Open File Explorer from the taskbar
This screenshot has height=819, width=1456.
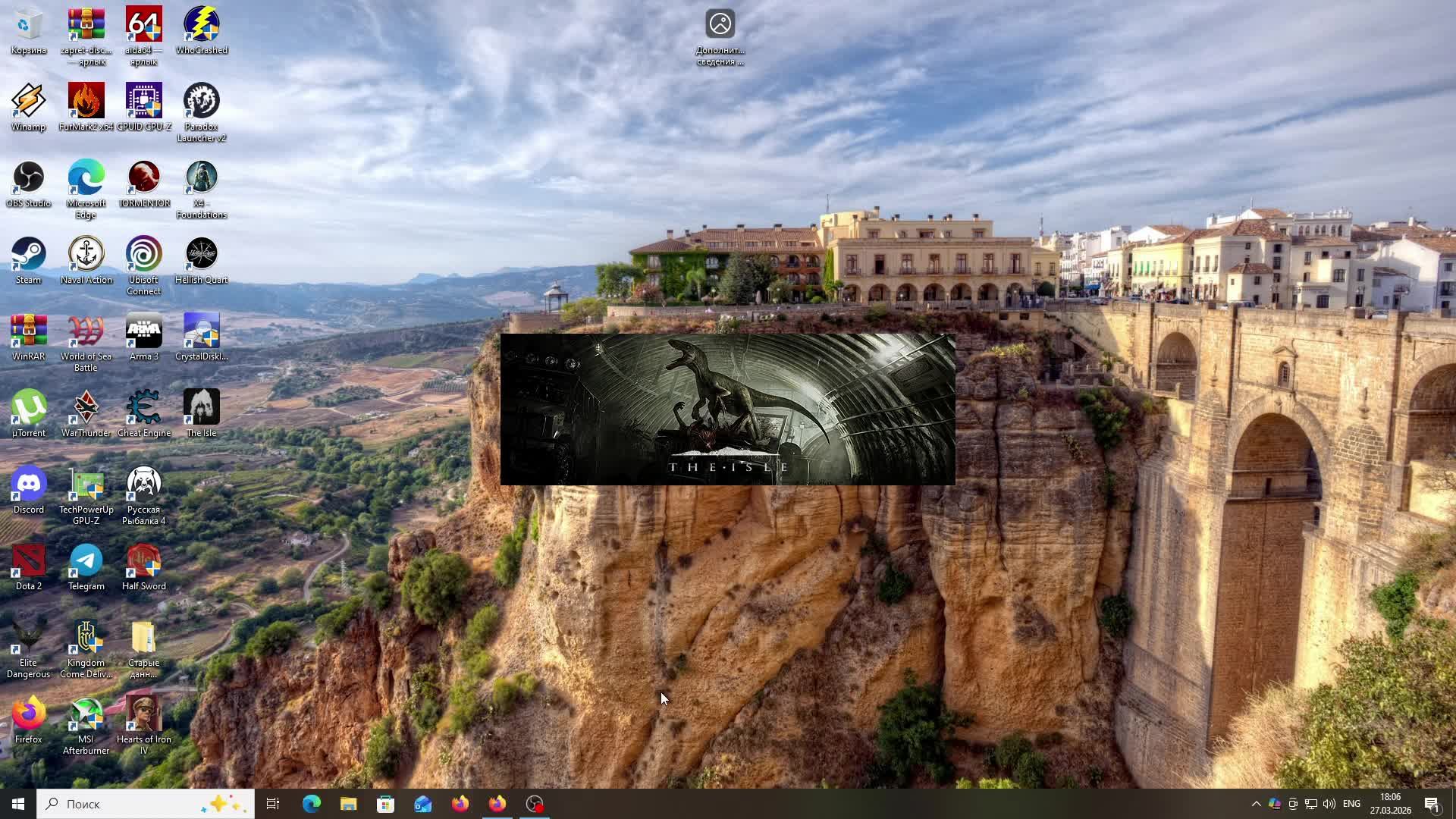point(348,804)
